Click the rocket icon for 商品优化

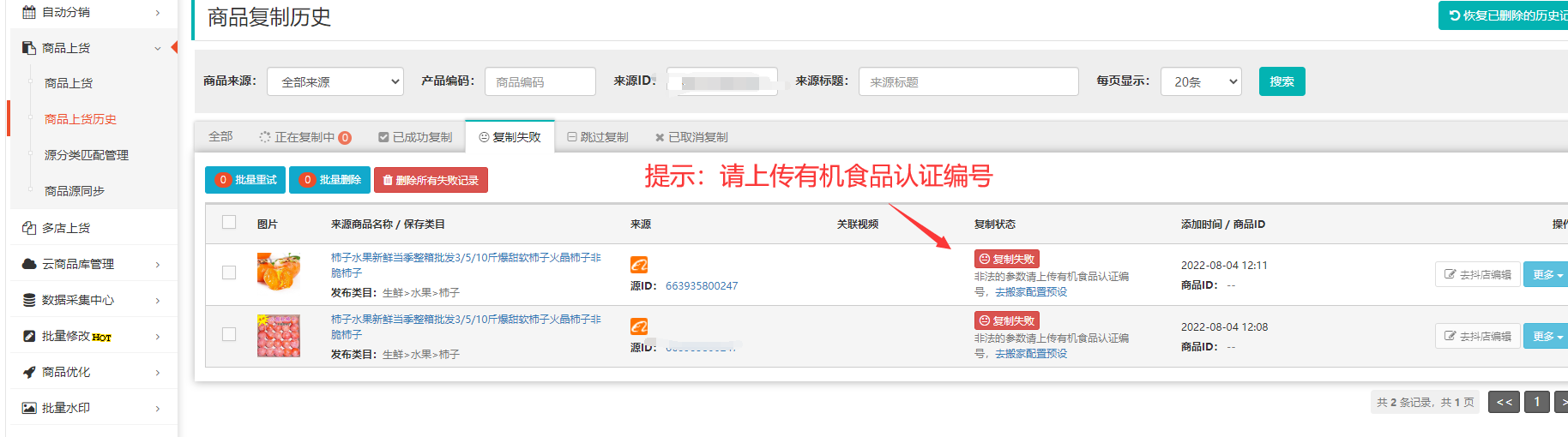coord(29,372)
